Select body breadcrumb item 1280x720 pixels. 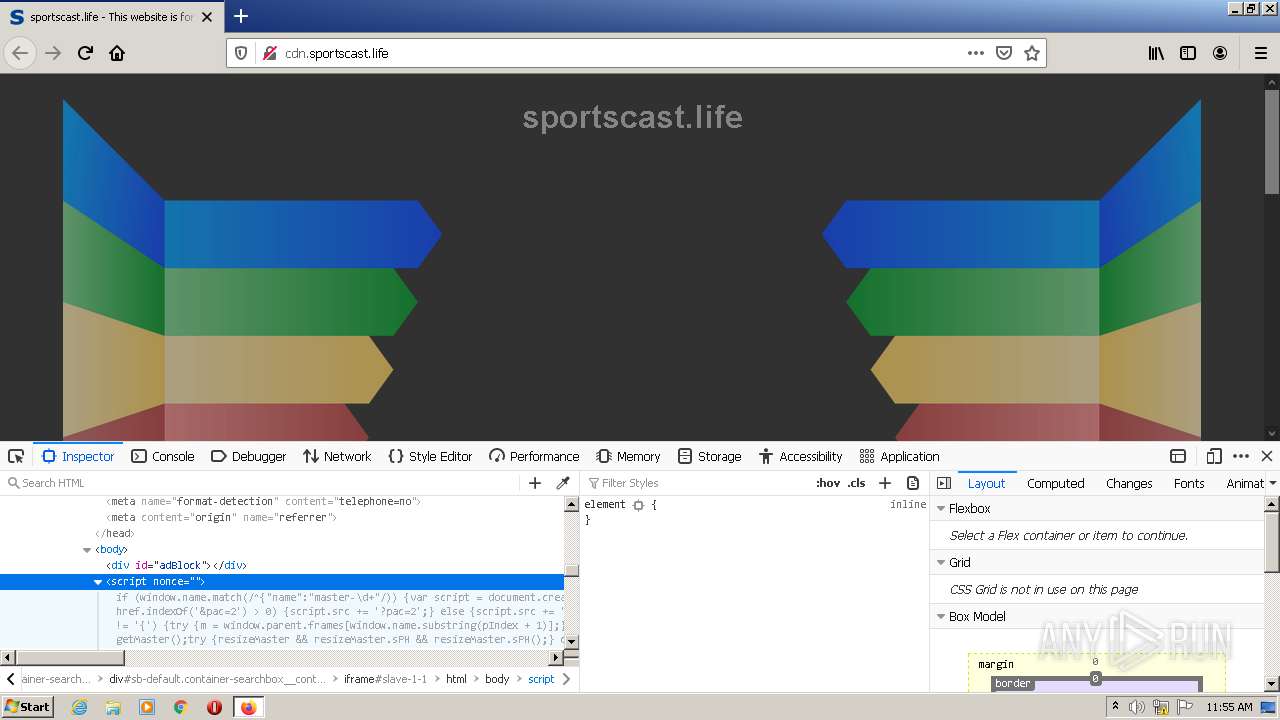(x=497, y=679)
